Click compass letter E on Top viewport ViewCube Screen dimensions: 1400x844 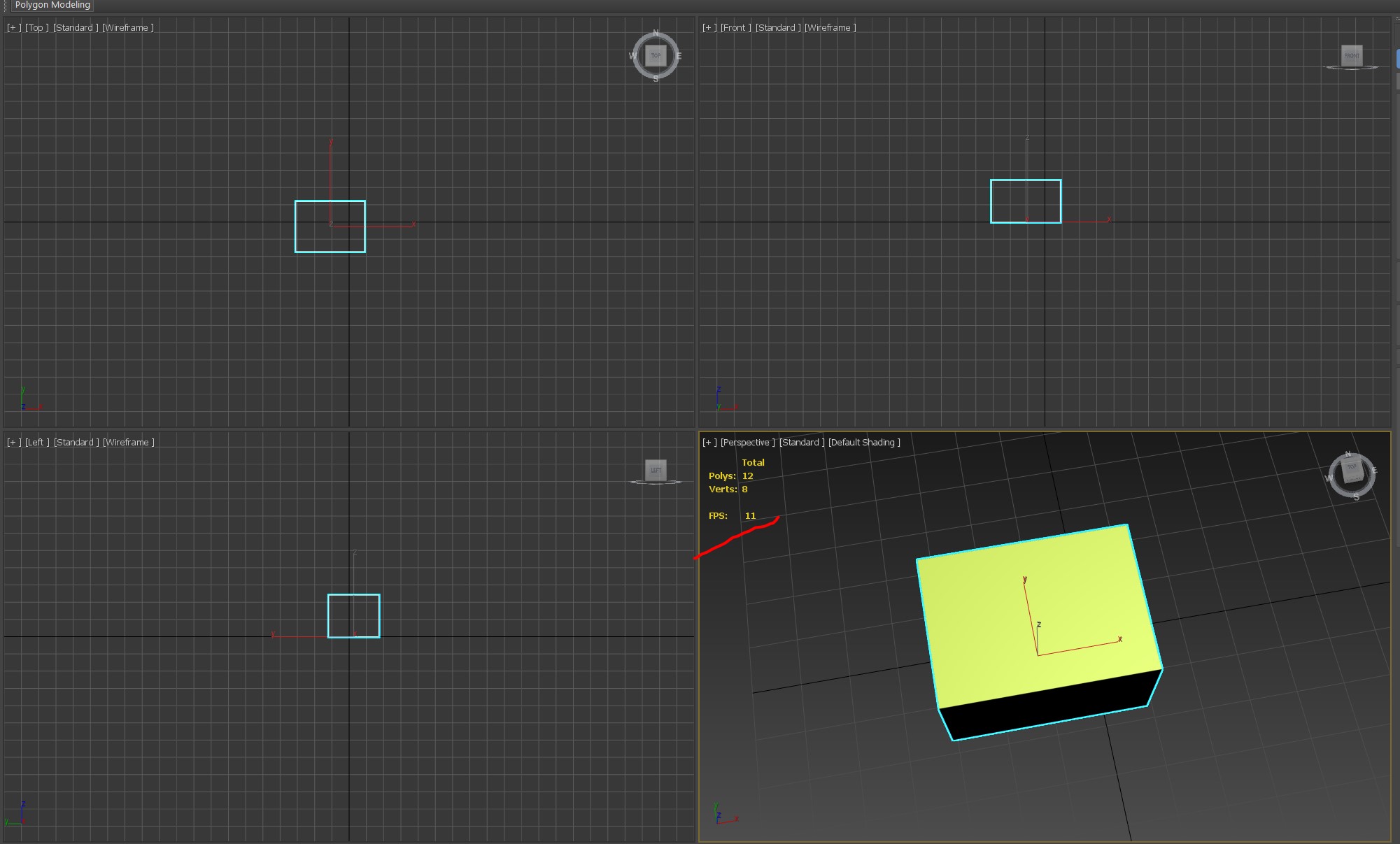point(679,56)
